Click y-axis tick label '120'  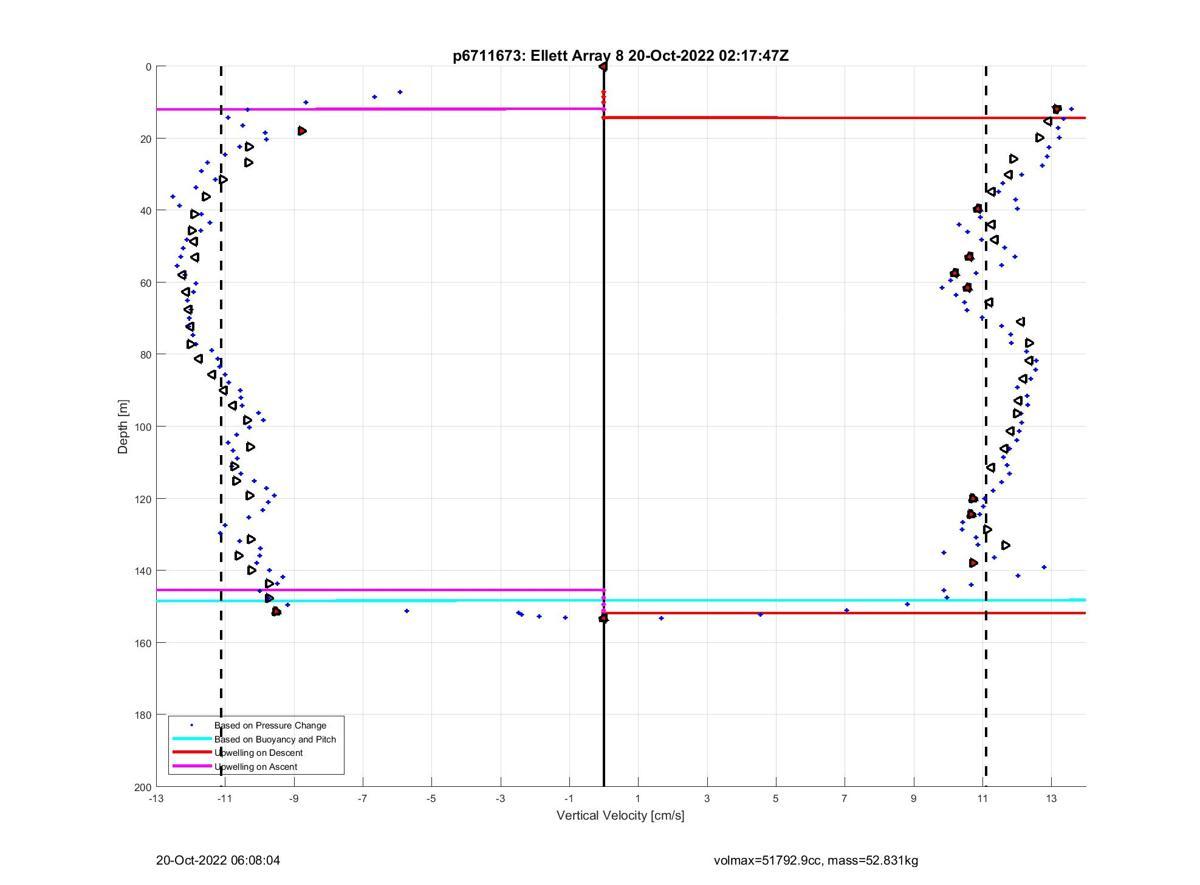tap(142, 499)
